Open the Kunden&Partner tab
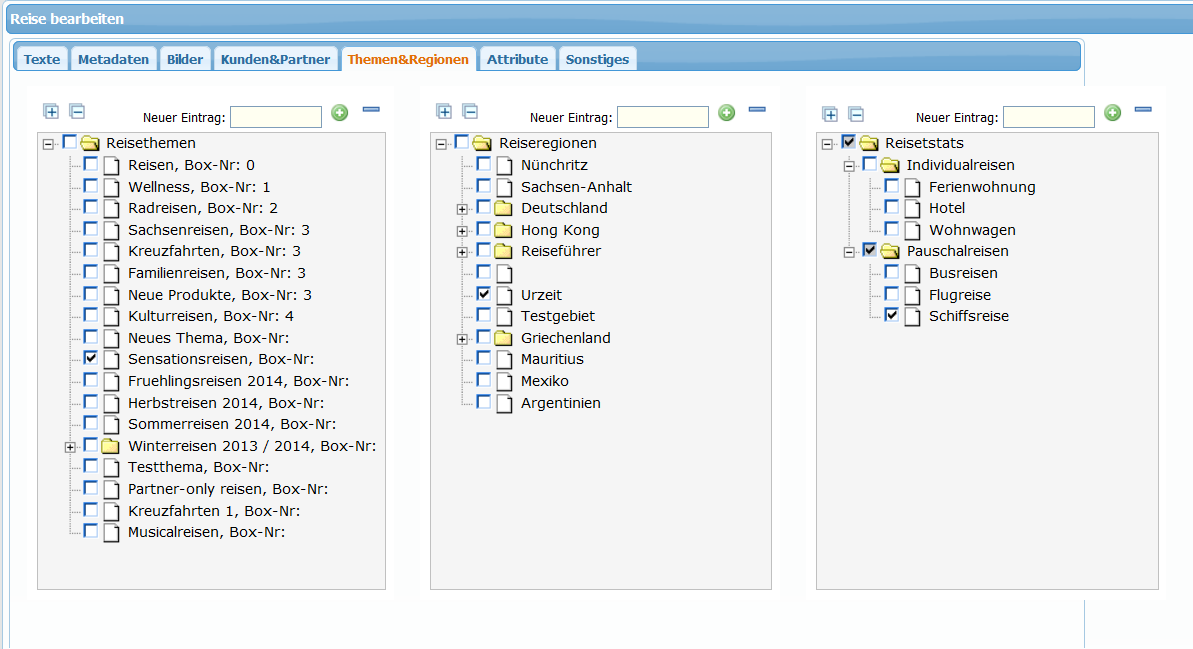 pyautogui.click(x=275, y=59)
